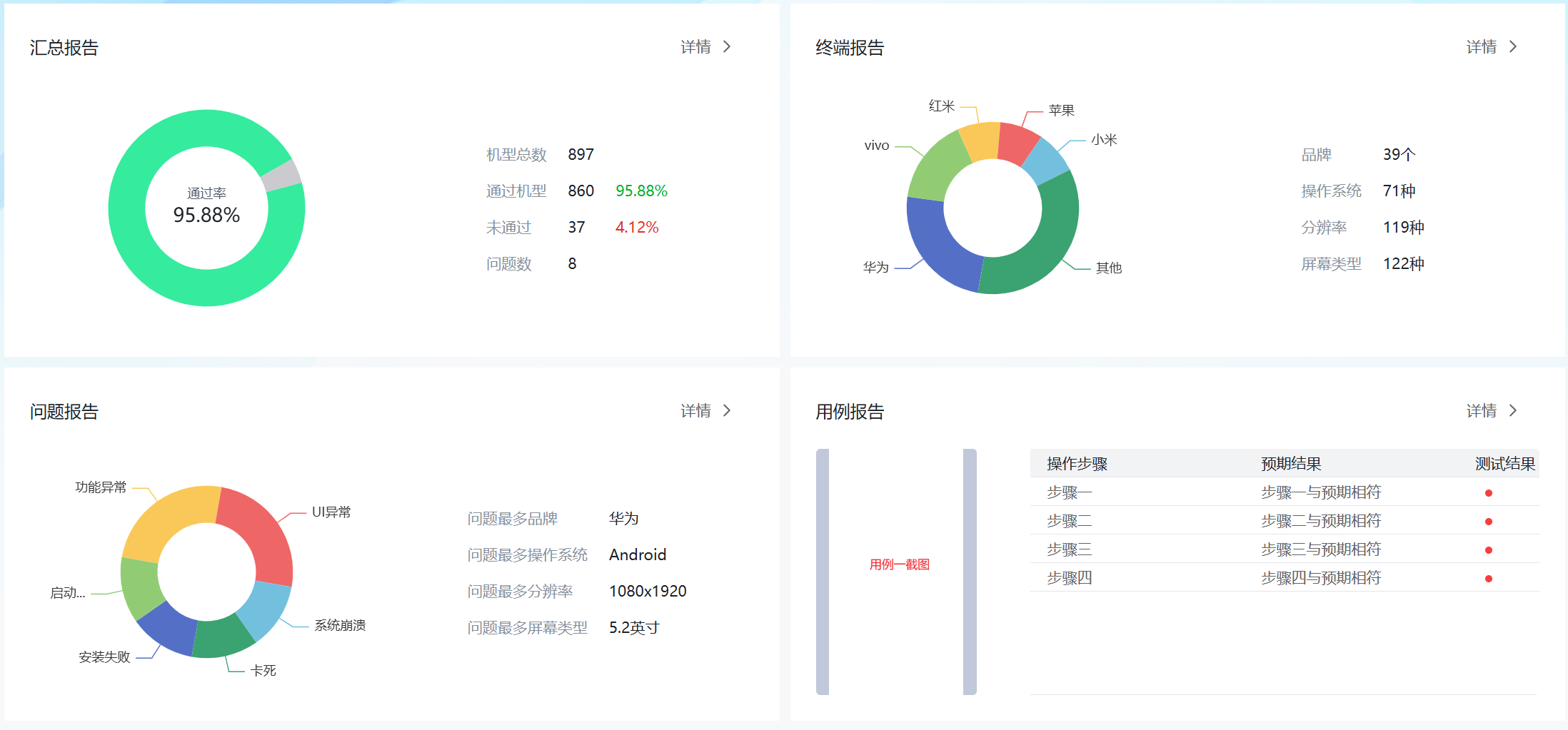Click the vivo chart label
Screen dimensions: 1568x730
876,146
